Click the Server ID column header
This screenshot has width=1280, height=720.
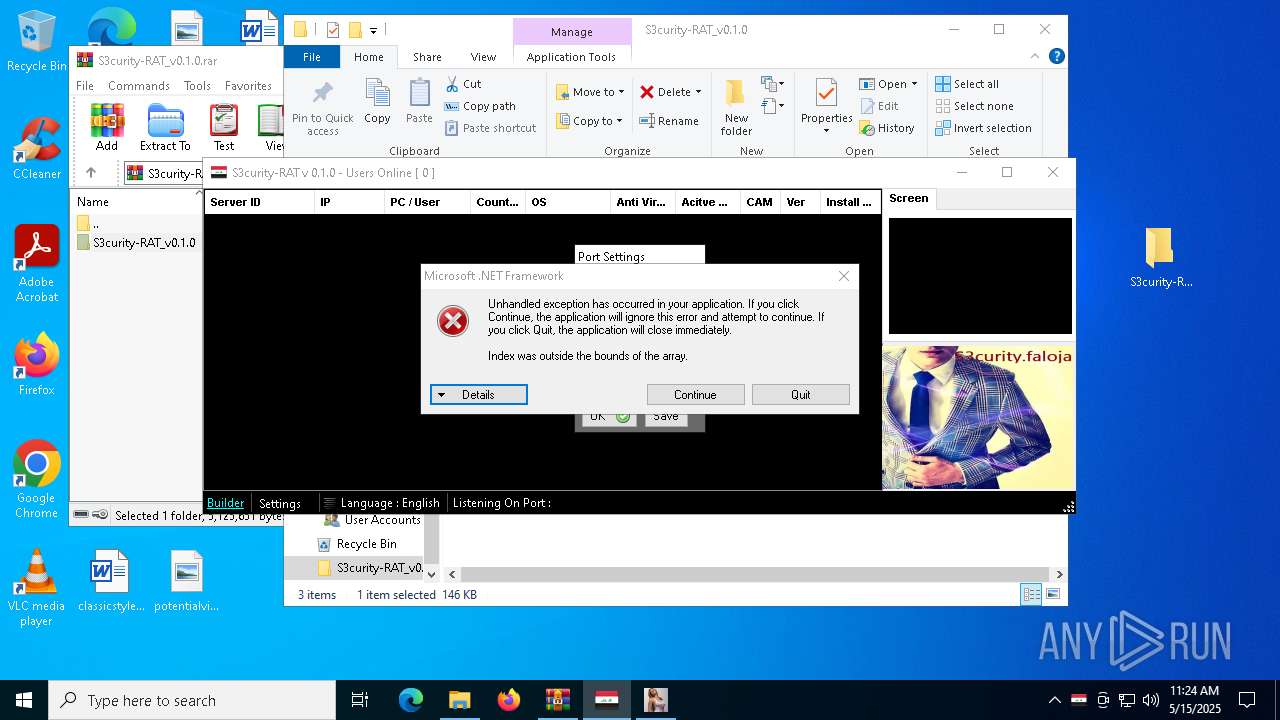[259, 202]
